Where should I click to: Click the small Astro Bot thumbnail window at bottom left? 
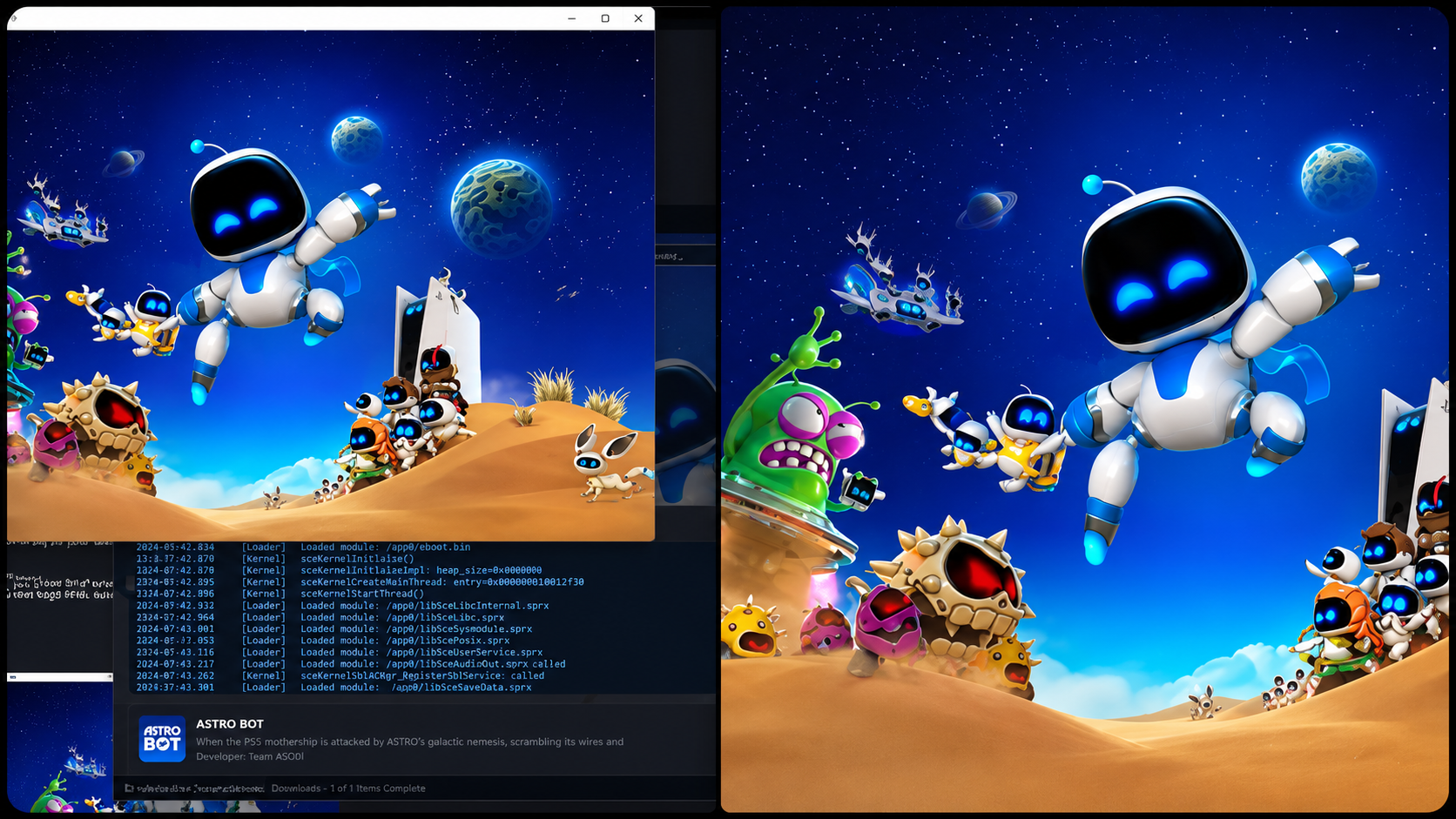[x=60, y=742]
